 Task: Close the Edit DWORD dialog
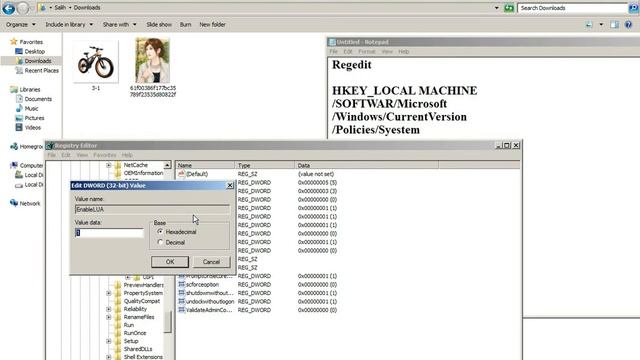[230, 185]
